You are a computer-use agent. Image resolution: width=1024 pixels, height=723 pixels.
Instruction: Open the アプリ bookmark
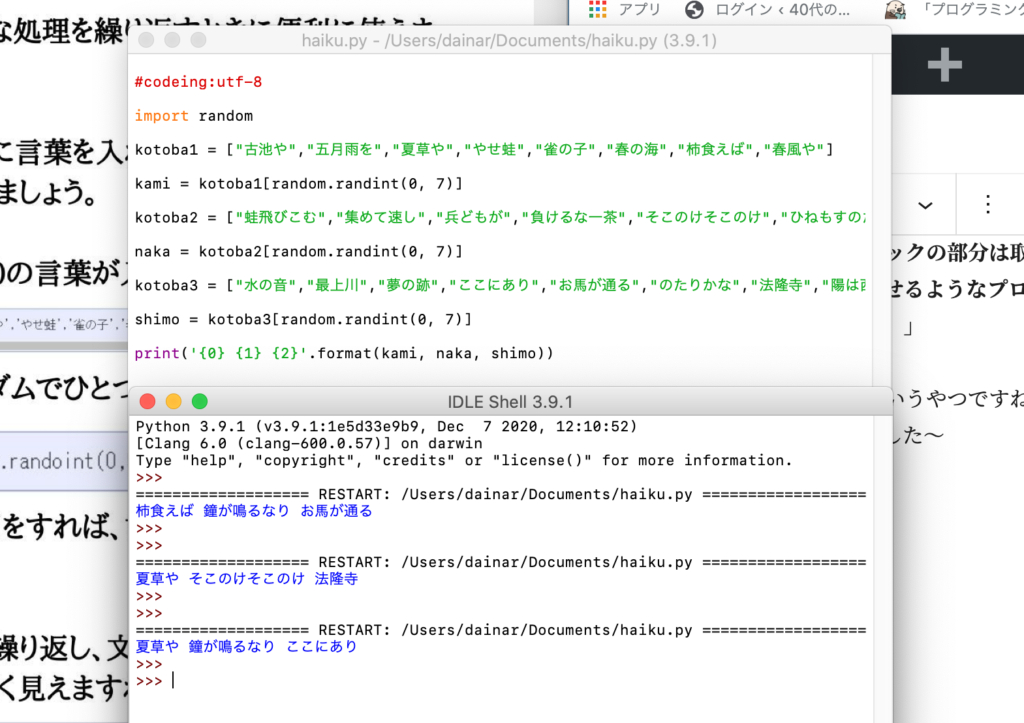click(x=639, y=9)
